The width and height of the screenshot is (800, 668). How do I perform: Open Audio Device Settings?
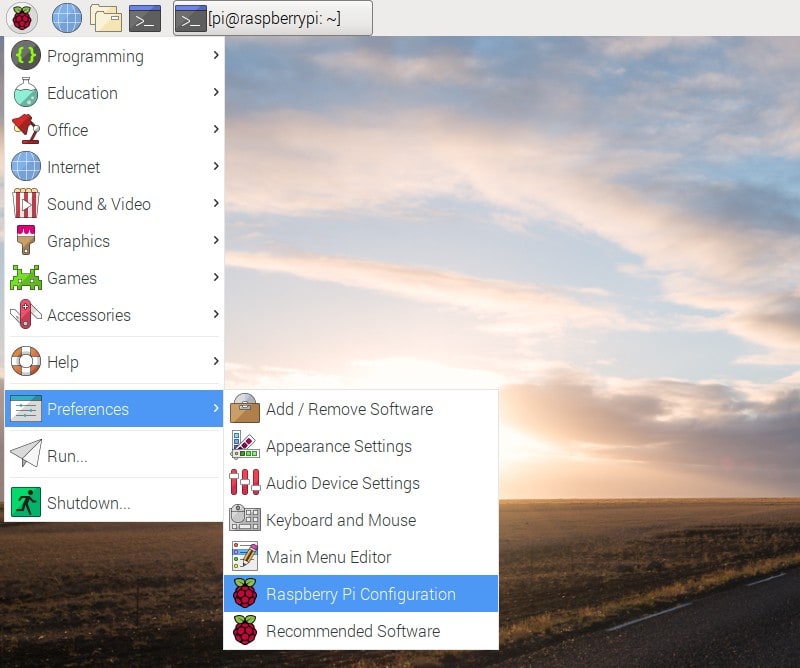click(361, 483)
